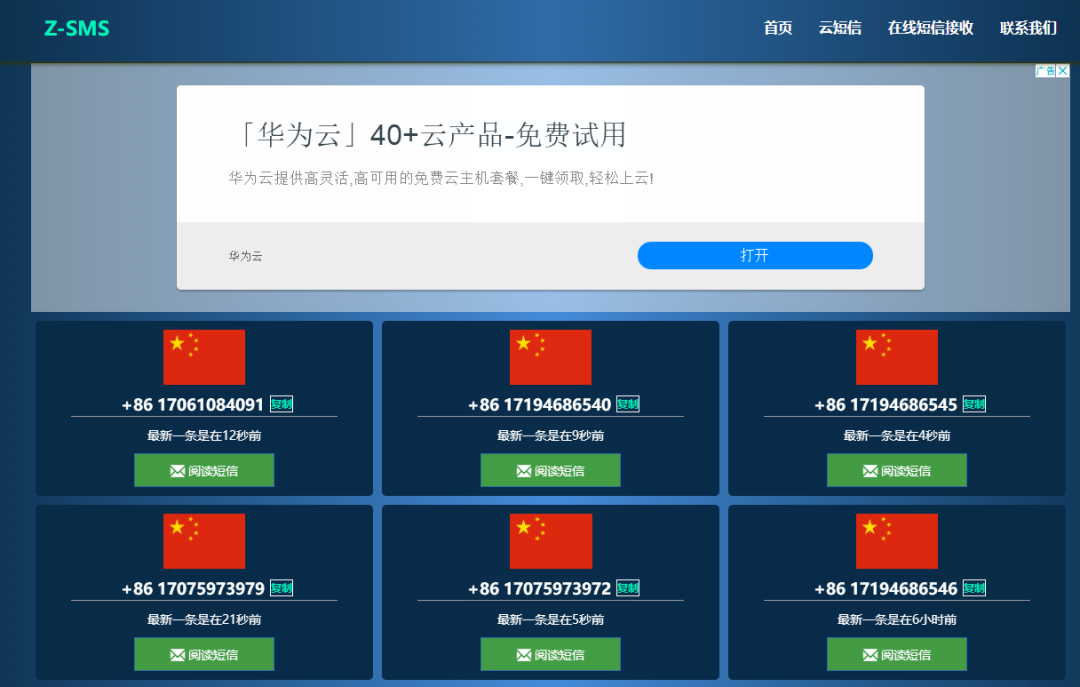Click ad description about 免费云主机套餐

click(441, 178)
